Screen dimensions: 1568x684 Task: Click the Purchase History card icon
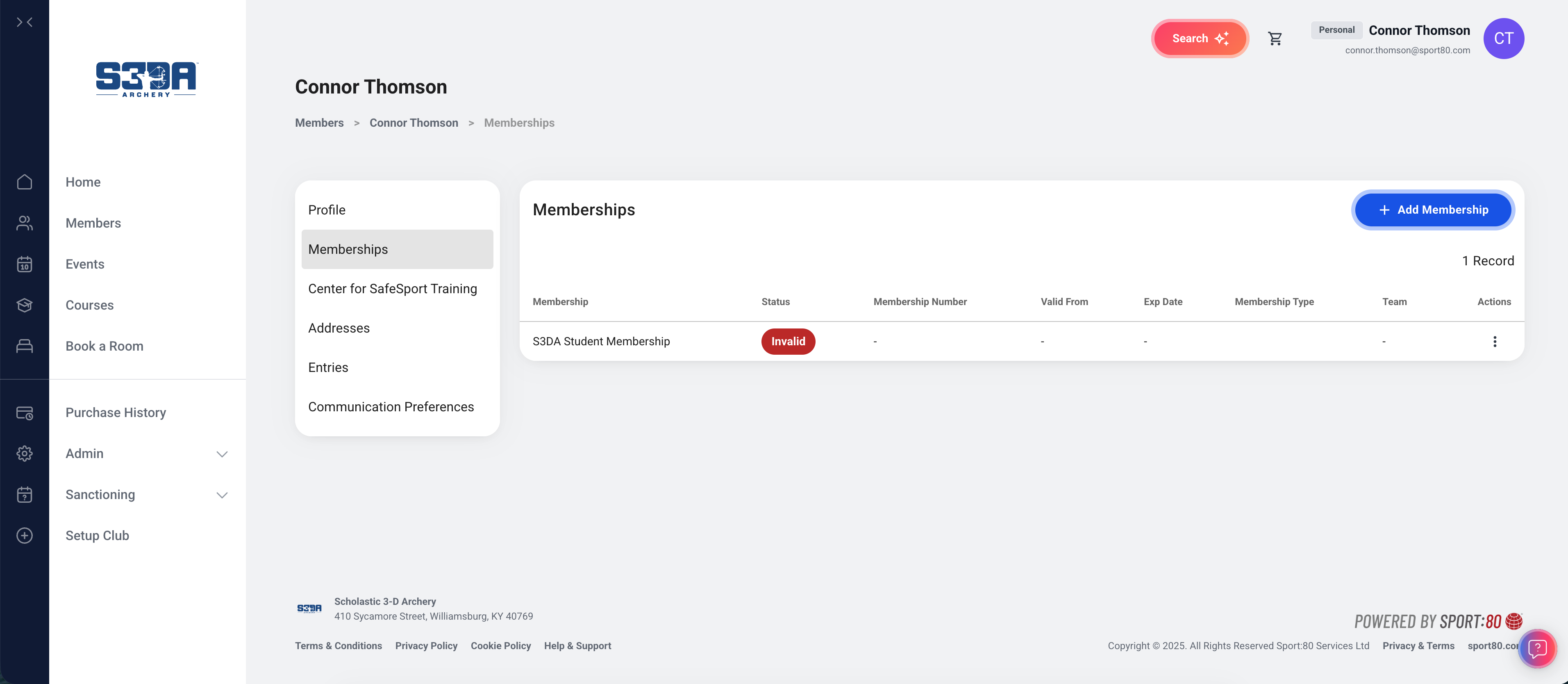point(24,413)
